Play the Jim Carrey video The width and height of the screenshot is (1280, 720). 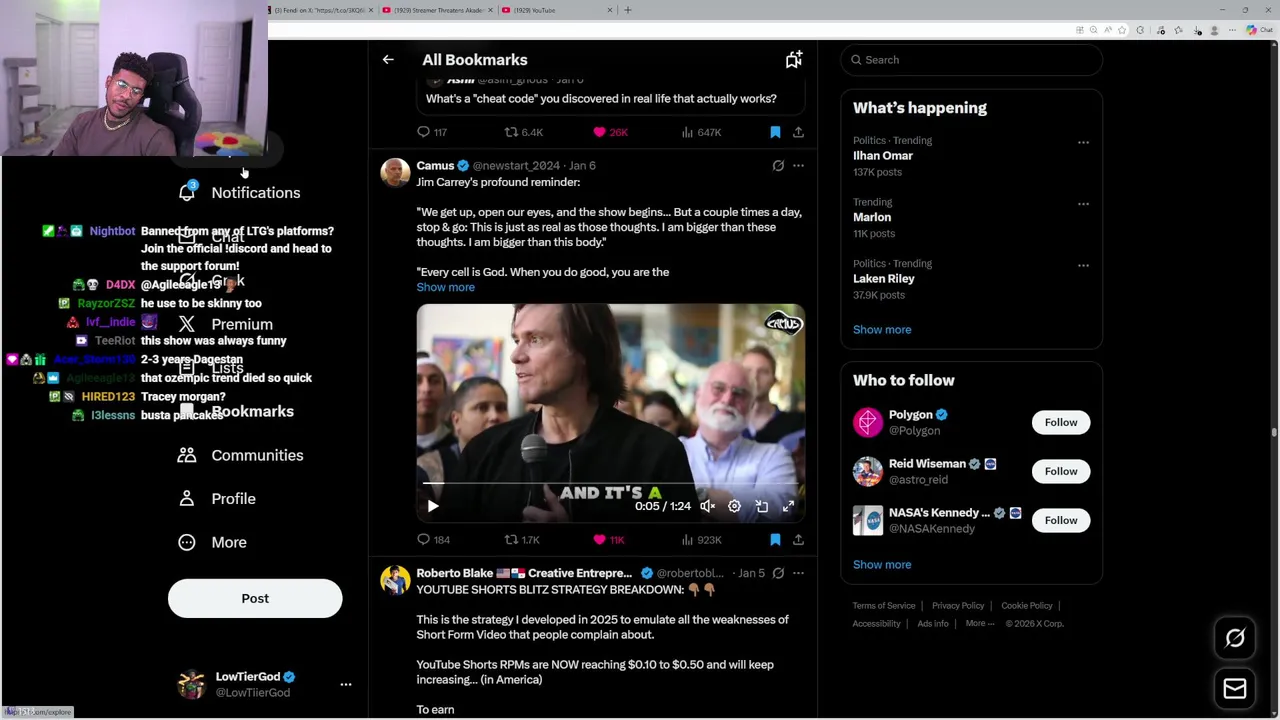coord(433,506)
